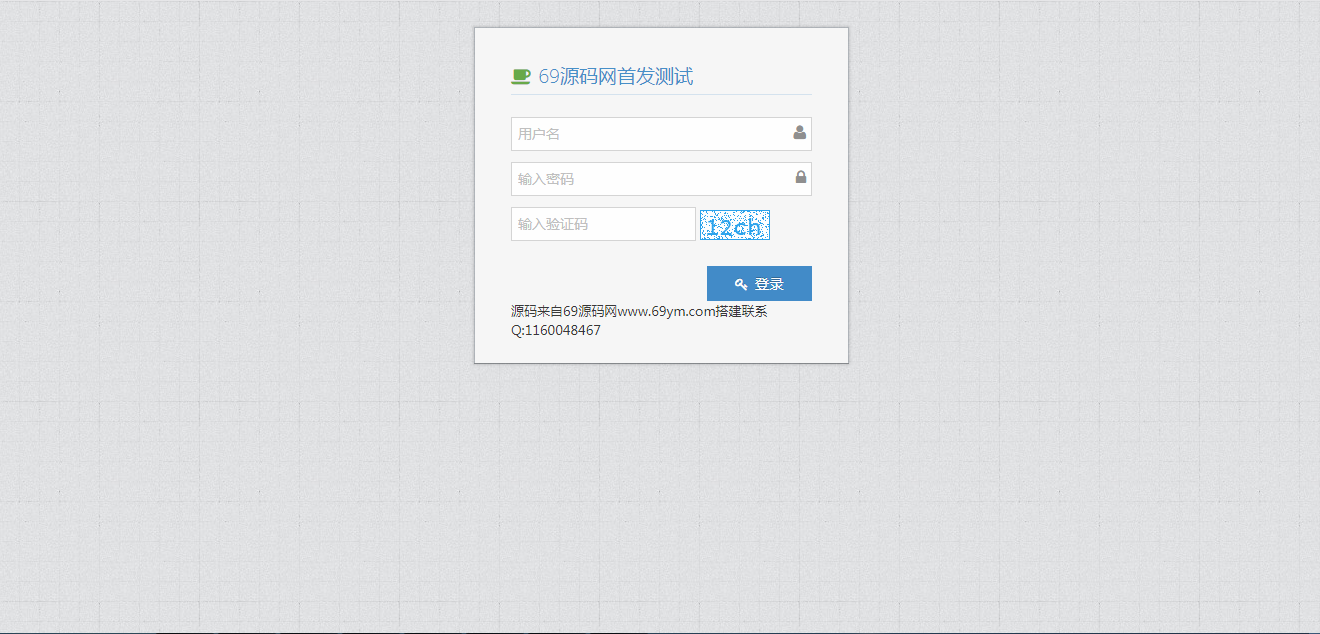
Task: Select the lock symbol inside the password input
Action: pyautogui.click(x=798, y=177)
